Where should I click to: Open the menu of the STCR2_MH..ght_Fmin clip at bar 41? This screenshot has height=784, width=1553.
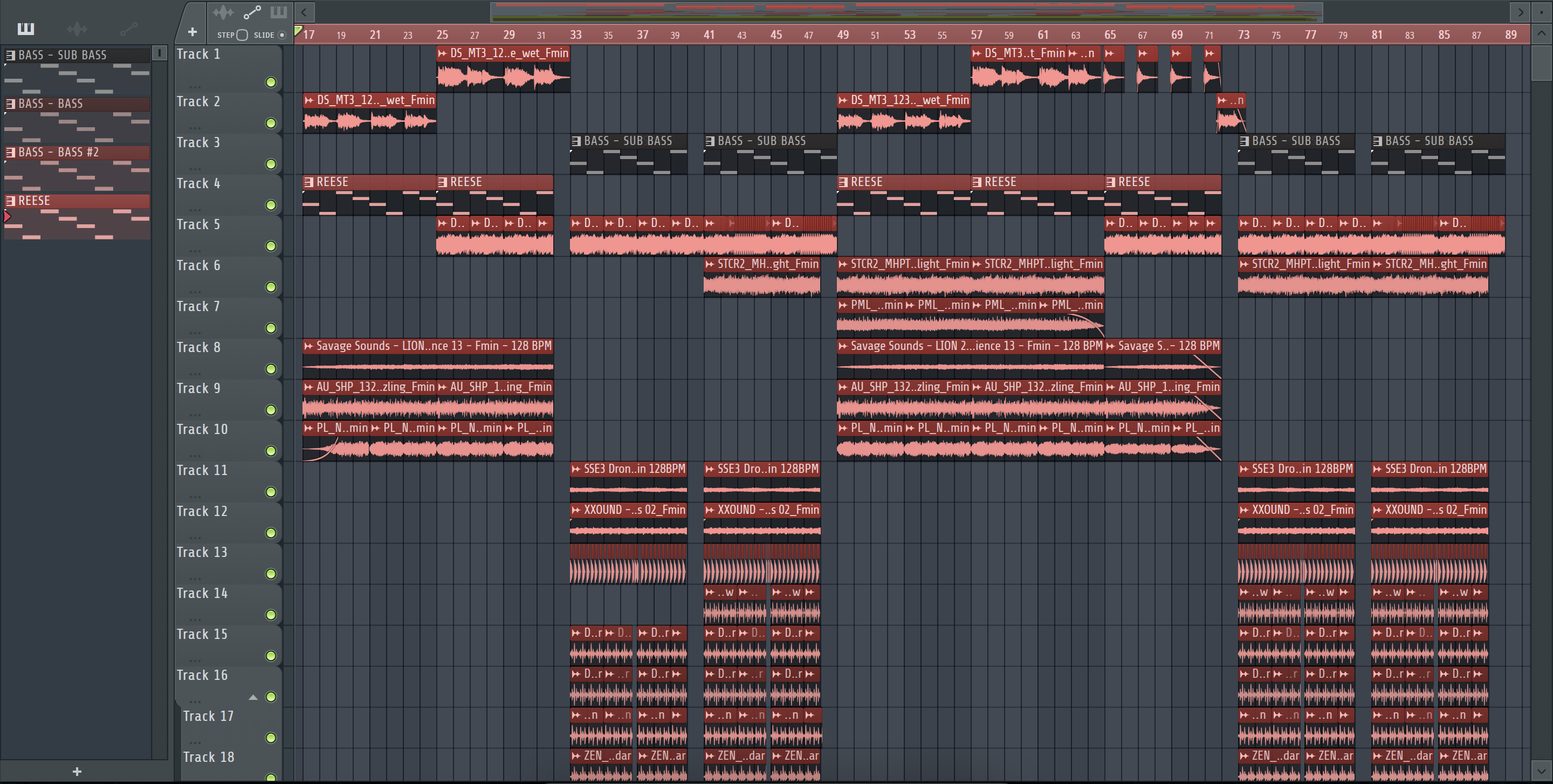pos(710,264)
